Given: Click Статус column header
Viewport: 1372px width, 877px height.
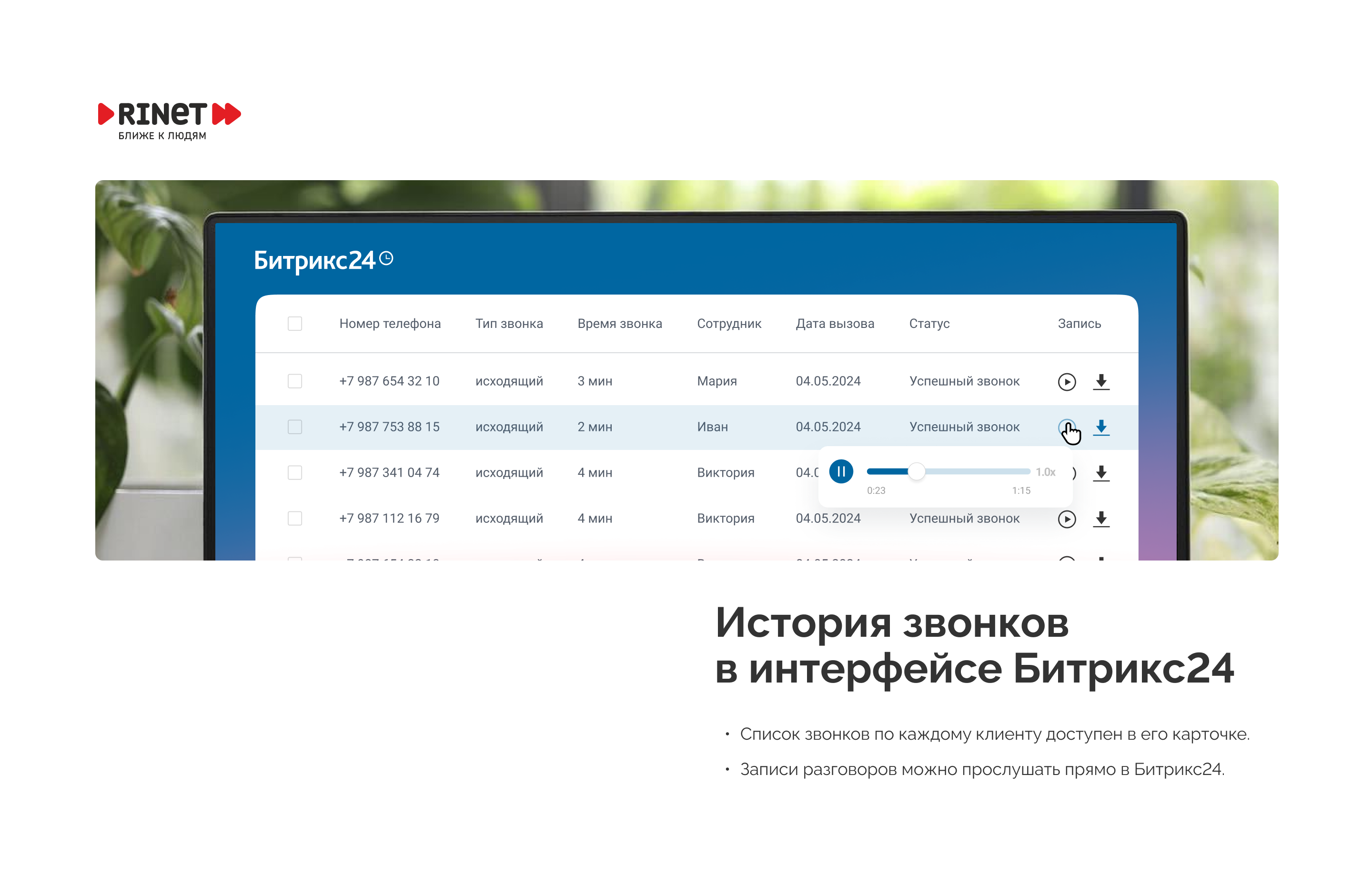Looking at the screenshot, I should coord(929,323).
